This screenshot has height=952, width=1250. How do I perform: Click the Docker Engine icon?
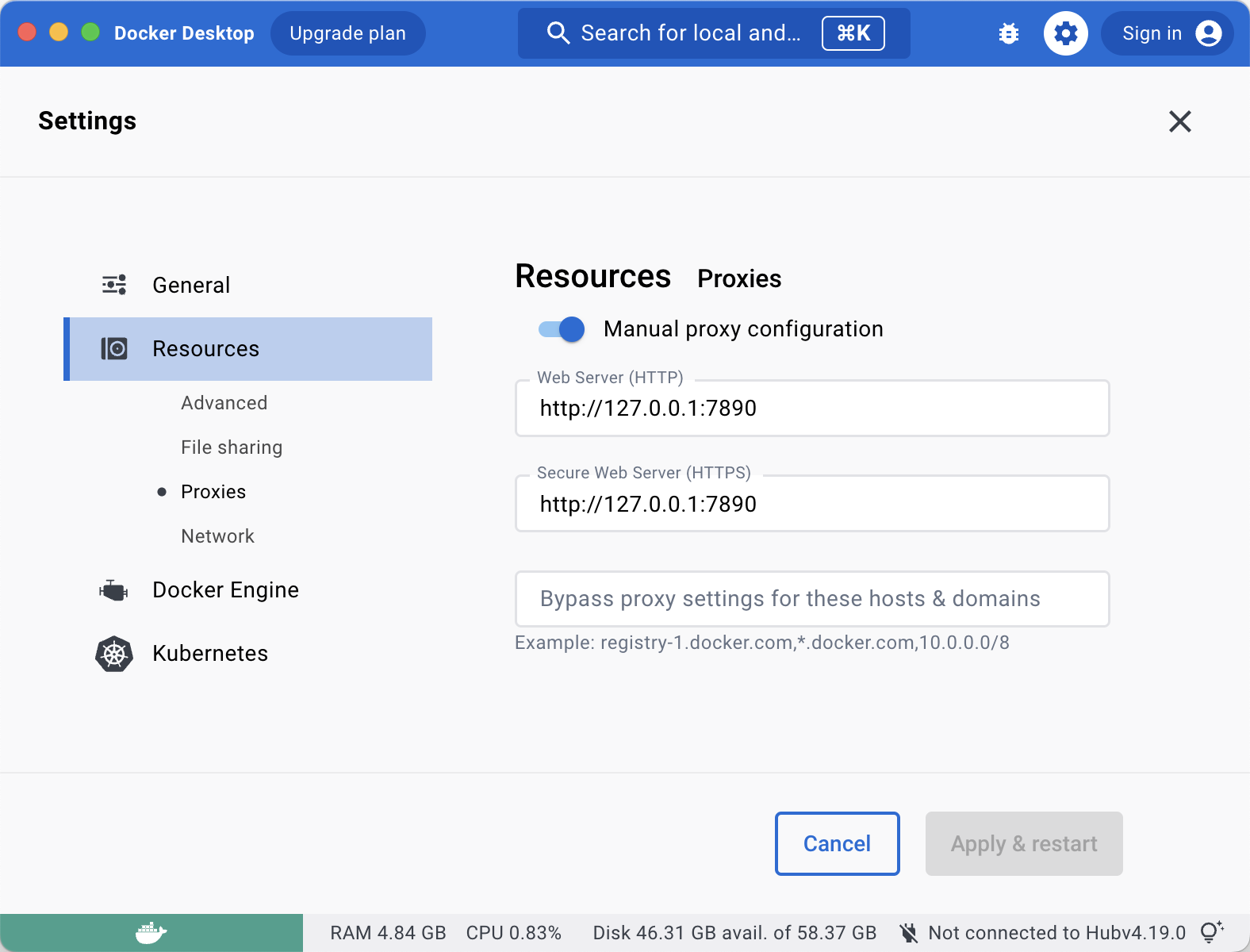click(x=114, y=590)
